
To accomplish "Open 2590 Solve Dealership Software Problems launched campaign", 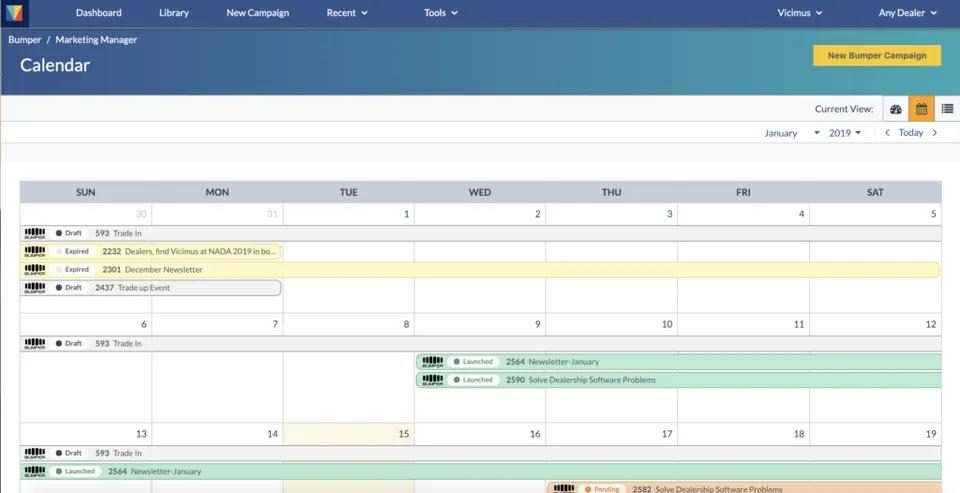I will point(679,380).
